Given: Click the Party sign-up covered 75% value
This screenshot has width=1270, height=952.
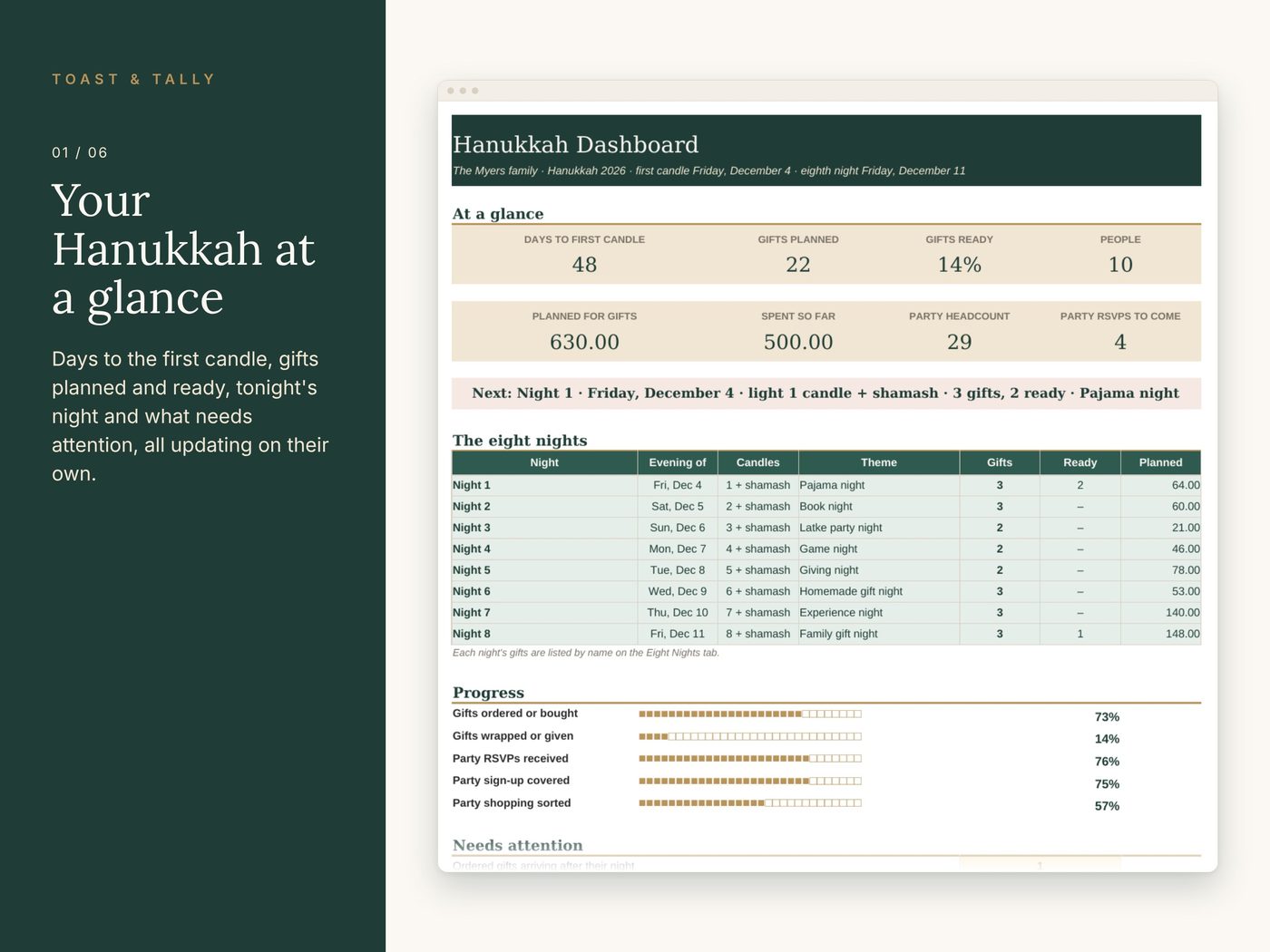Looking at the screenshot, I should coord(1107,784).
